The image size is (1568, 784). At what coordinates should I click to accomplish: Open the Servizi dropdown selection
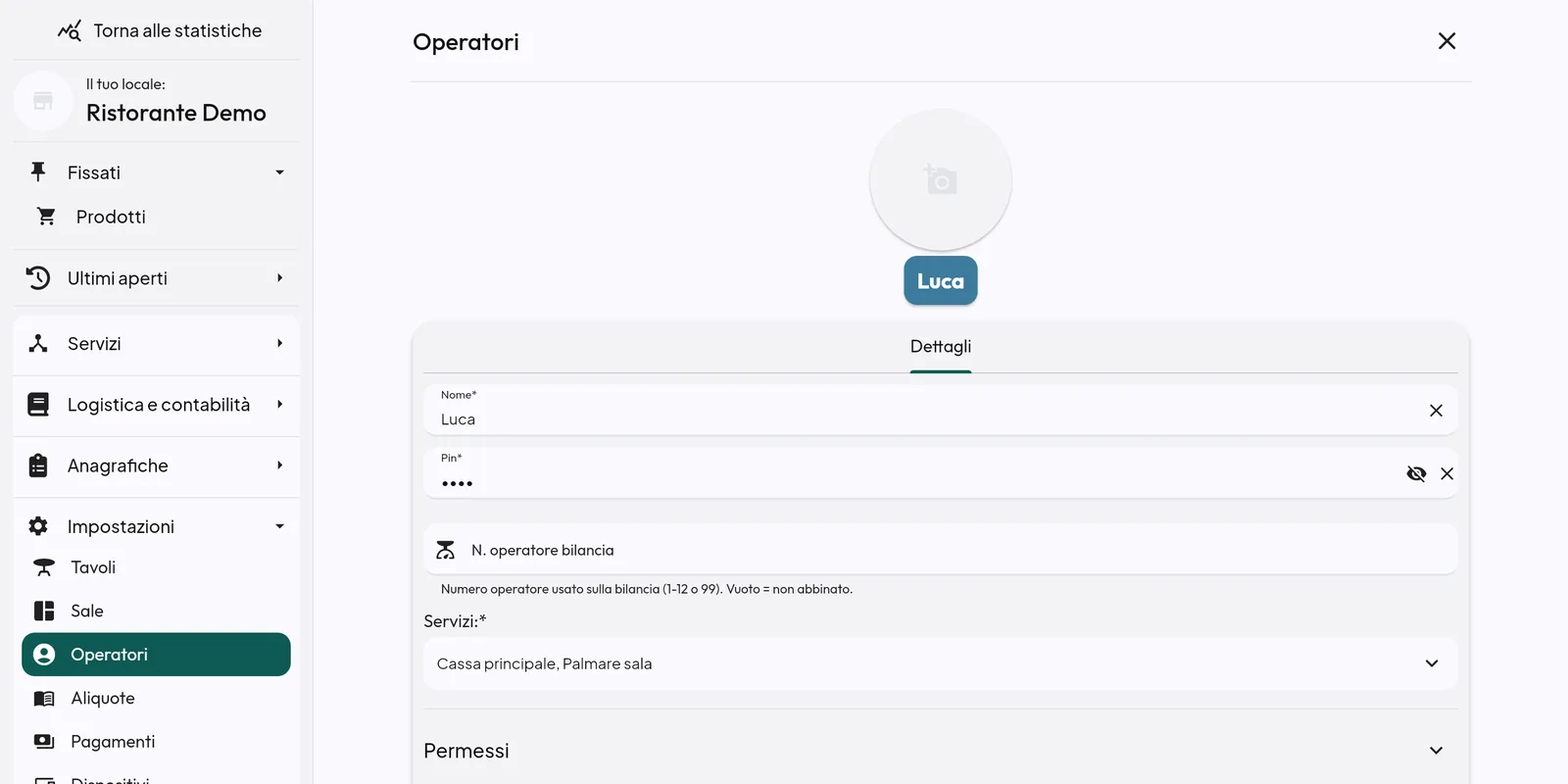(x=941, y=663)
